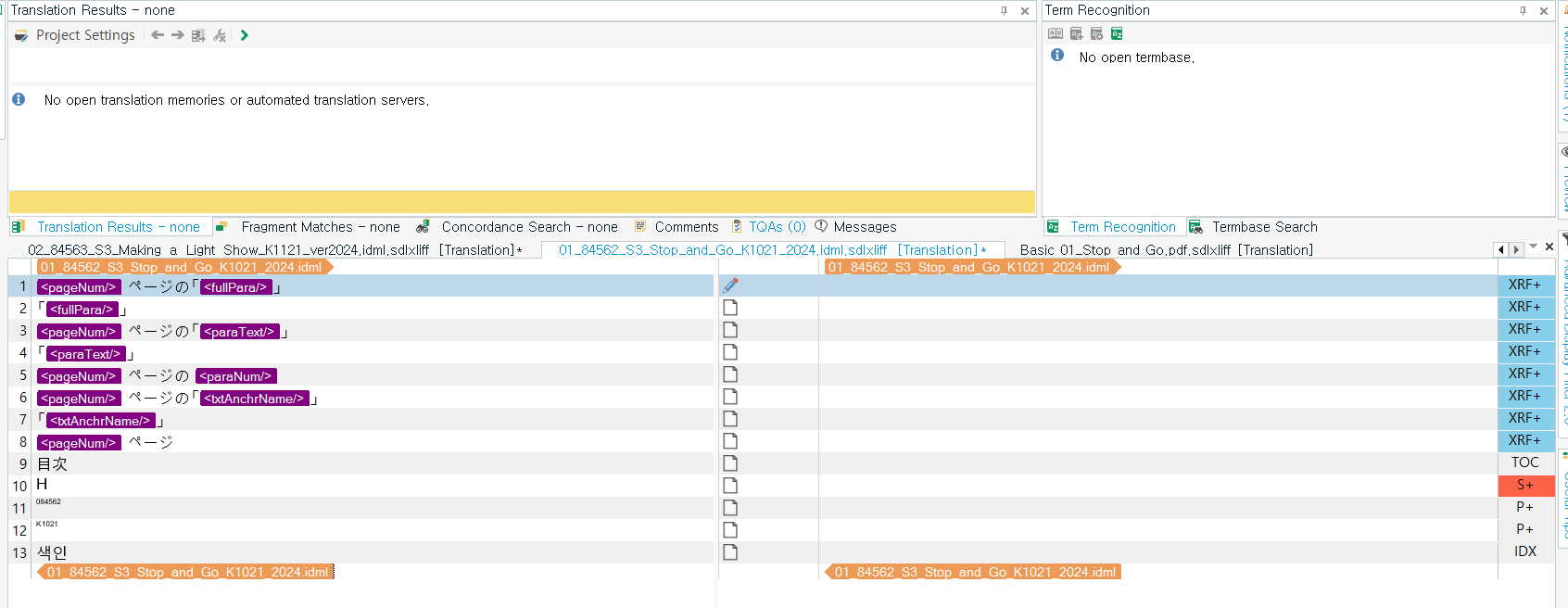Viewport: 1568px width, 608px height.
Task: Select segment number 3
Action: point(23,331)
